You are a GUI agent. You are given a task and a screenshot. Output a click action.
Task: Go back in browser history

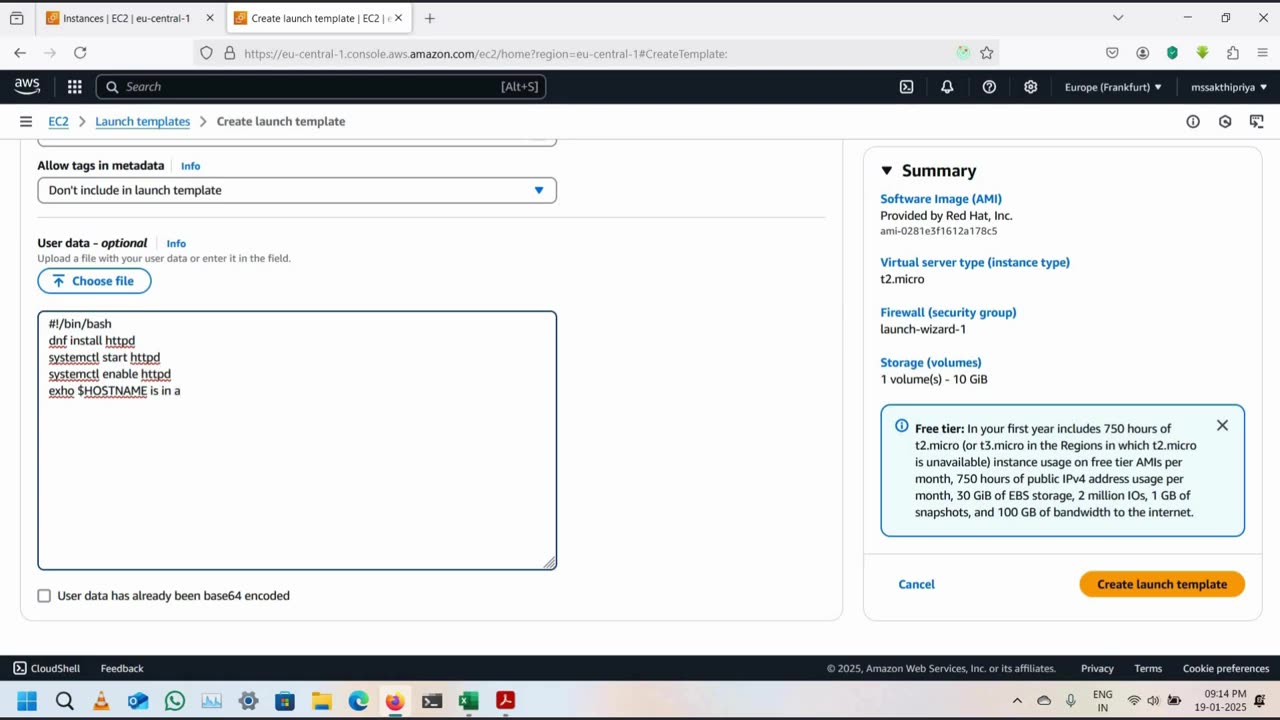(x=20, y=53)
